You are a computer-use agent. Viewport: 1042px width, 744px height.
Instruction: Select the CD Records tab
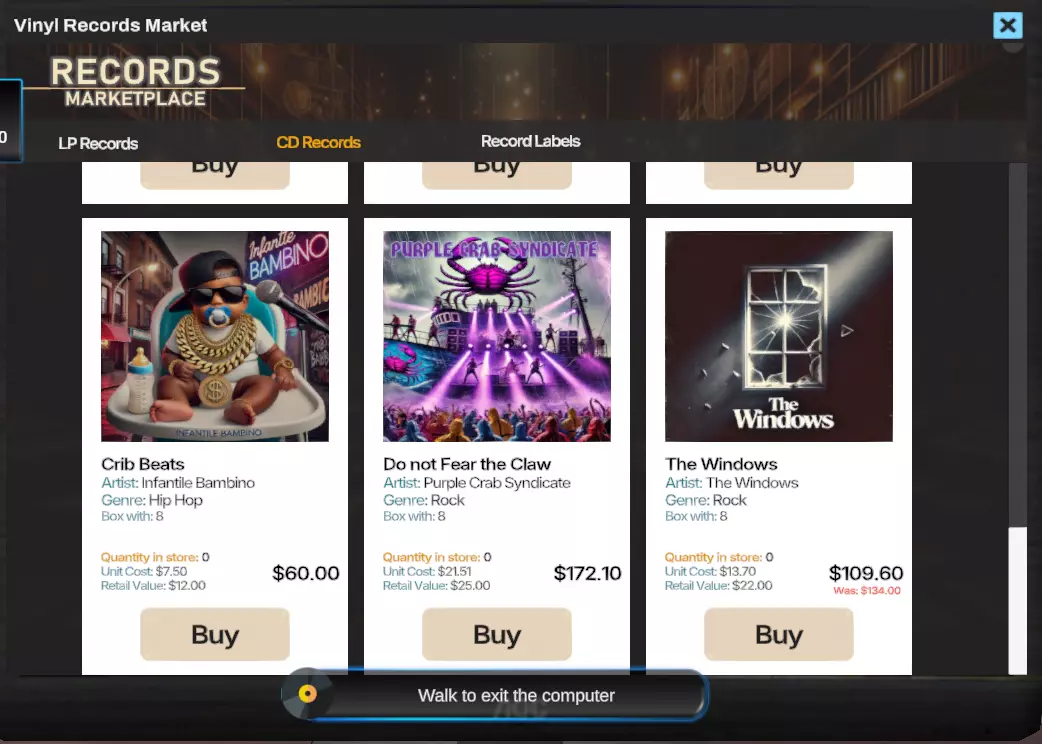pyautogui.click(x=318, y=142)
